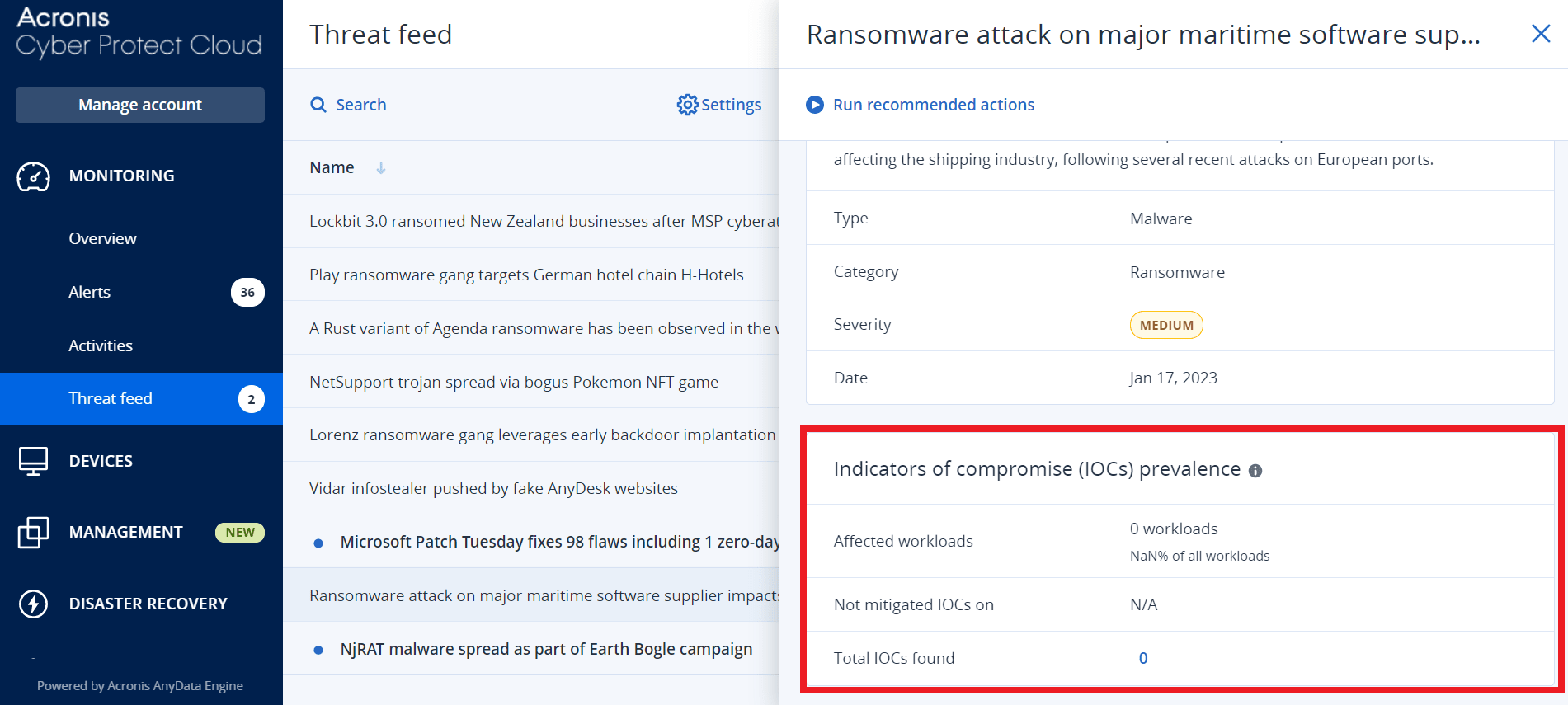This screenshot has width=1568, height=705.
Task: Click the Devices monitor icon
Action: pos(34,461)
